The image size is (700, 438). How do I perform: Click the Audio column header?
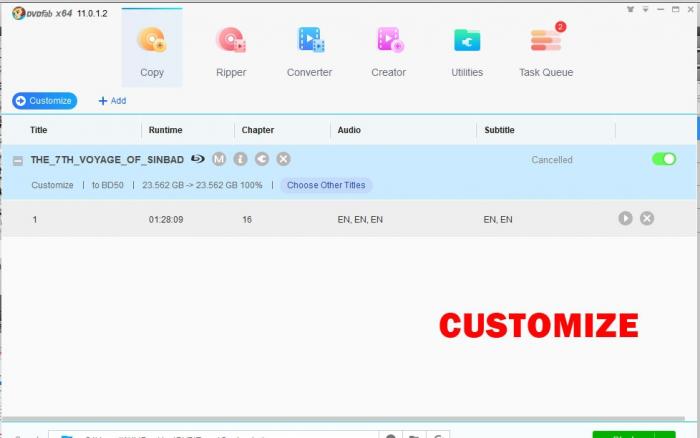click(x=349, y=130)
